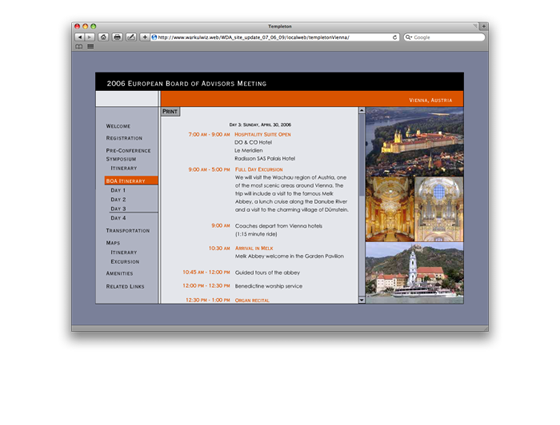Open the browser home page icon

pyautogui.click(x=103, y=37)
